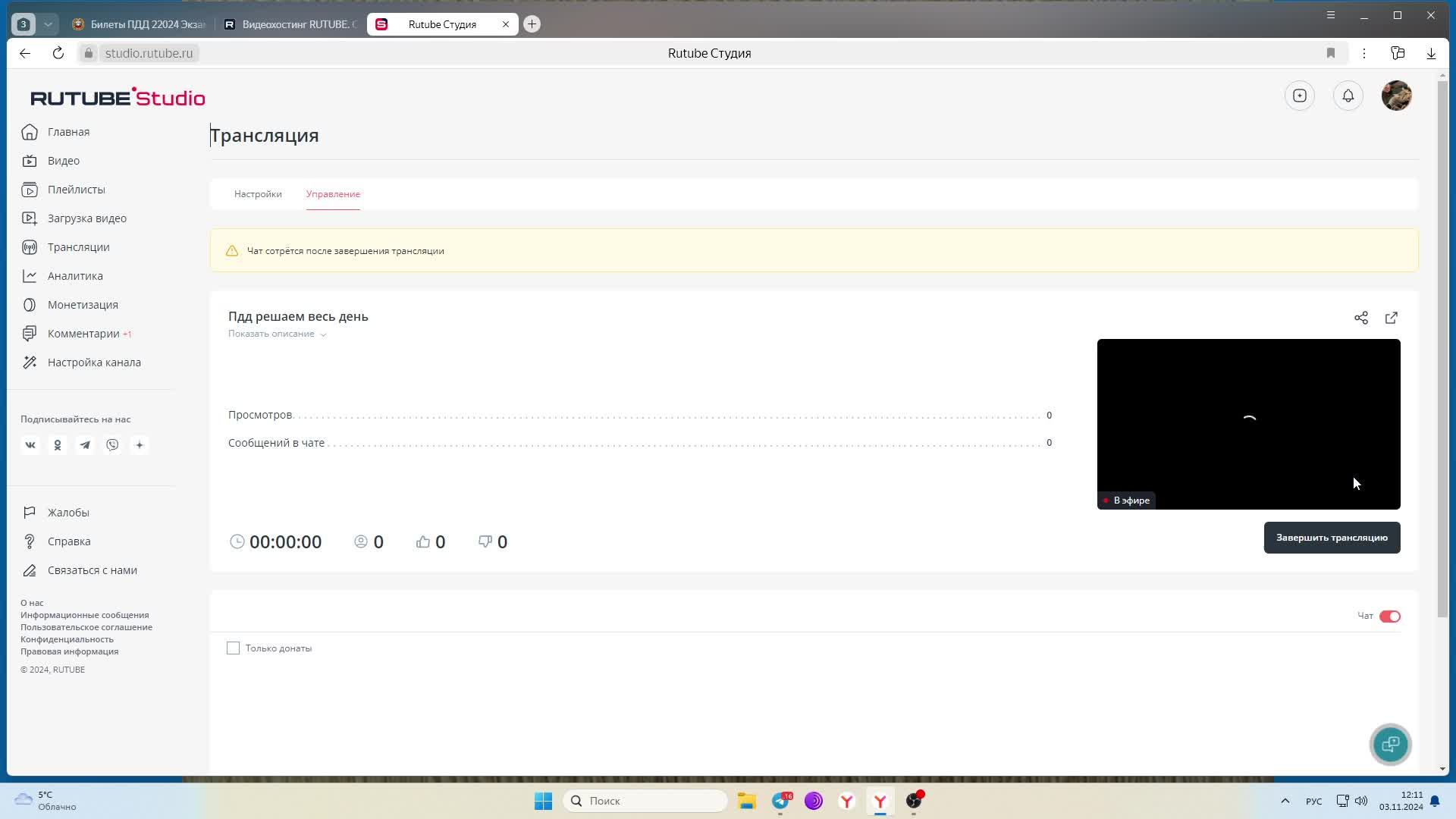Click the live stream preview player
The height and width of the screenshot is (819, 1456).
point(1248,424)
